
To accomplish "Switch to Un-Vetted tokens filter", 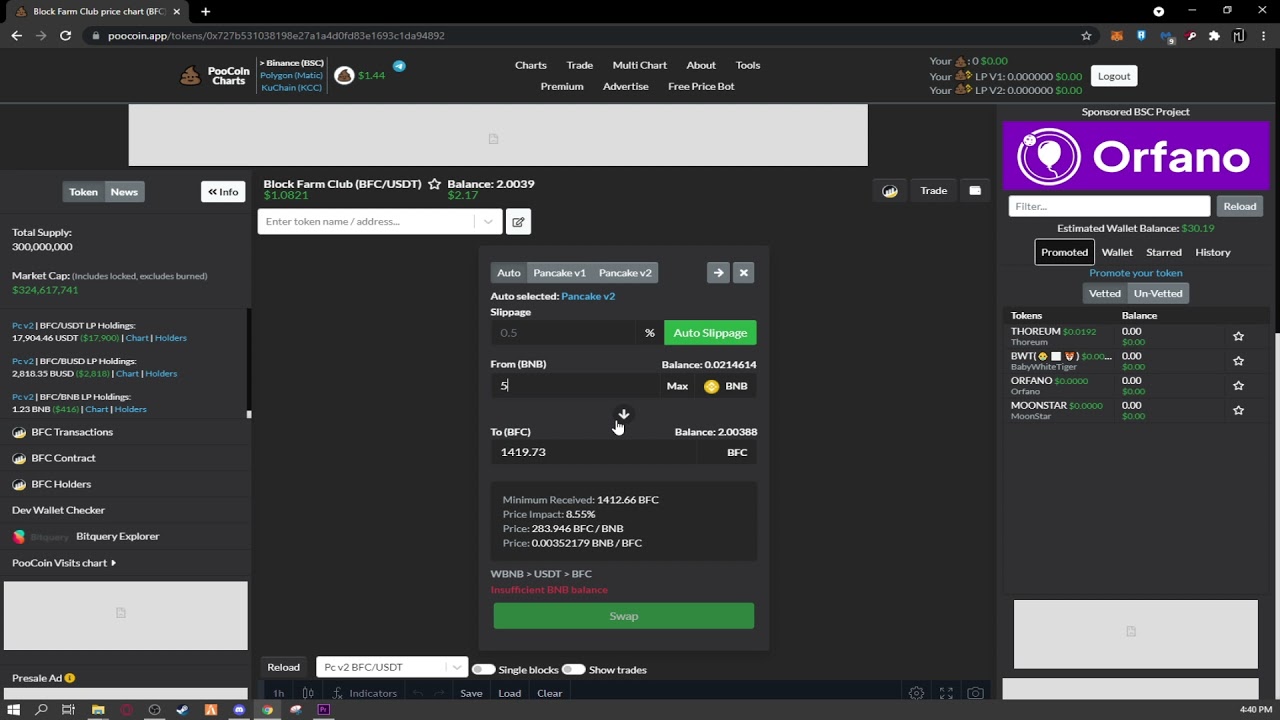I will pos(1158,294).
